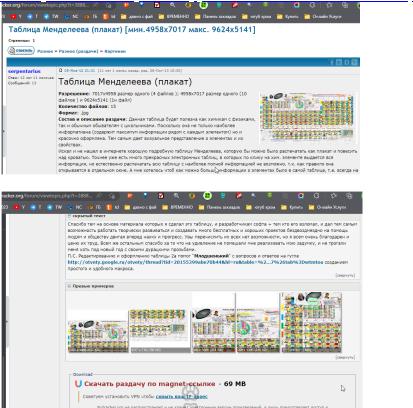Image resolution: width=413 pixels, height=408 pixels.
Task: Go to the Картинки breadcrumb category
Action: (115, 51)
